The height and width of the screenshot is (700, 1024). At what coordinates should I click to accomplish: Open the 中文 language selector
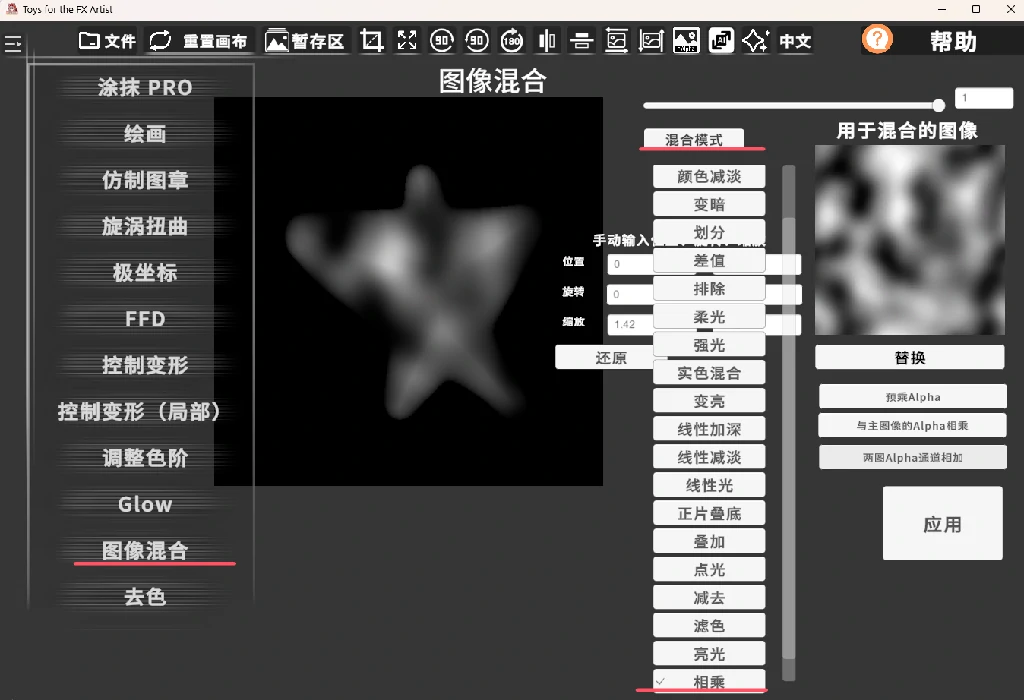[795, 41]
